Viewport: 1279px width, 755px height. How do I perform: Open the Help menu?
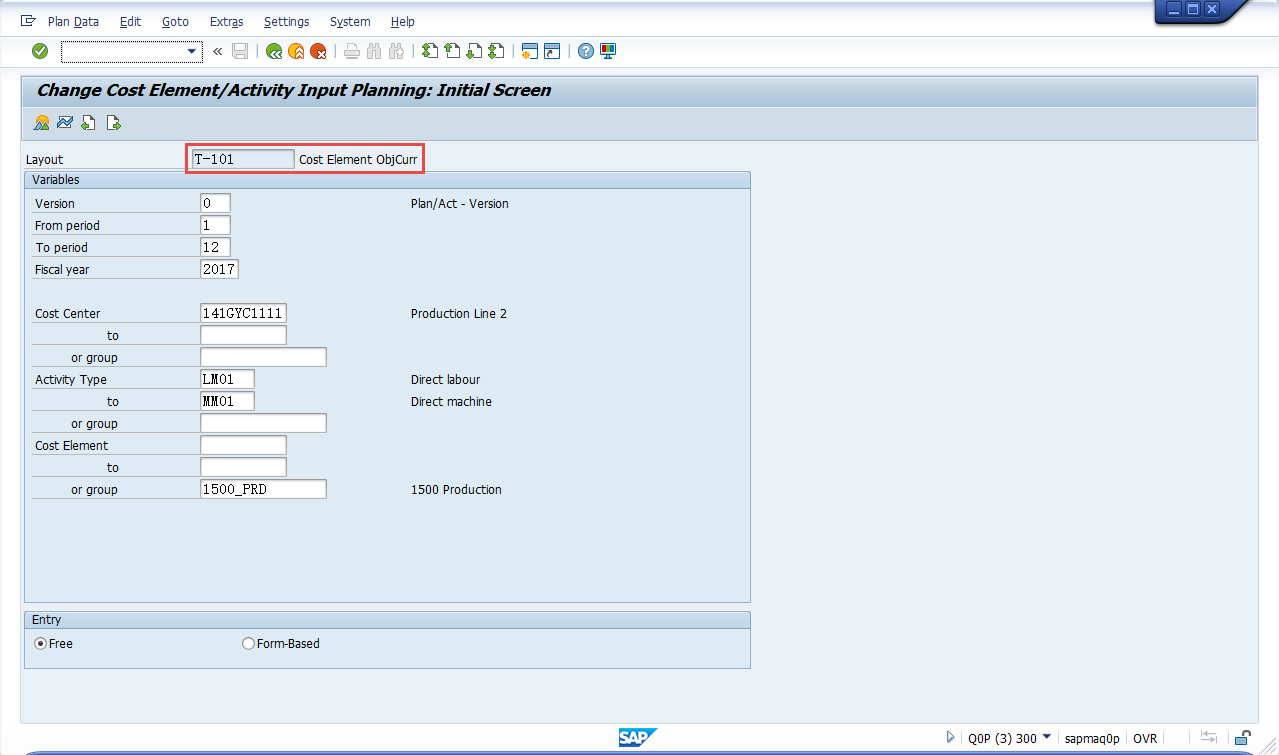coord(403,21)
